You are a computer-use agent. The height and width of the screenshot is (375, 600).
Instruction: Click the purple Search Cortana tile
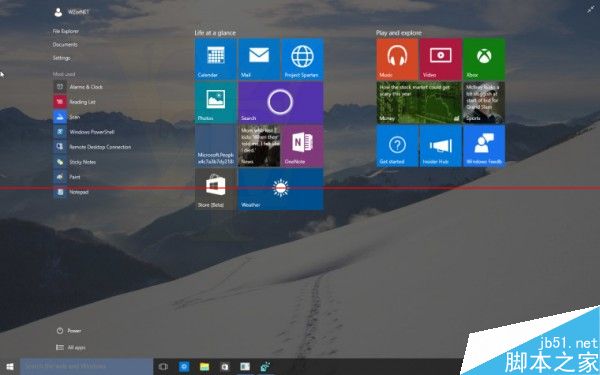[281, 103]
